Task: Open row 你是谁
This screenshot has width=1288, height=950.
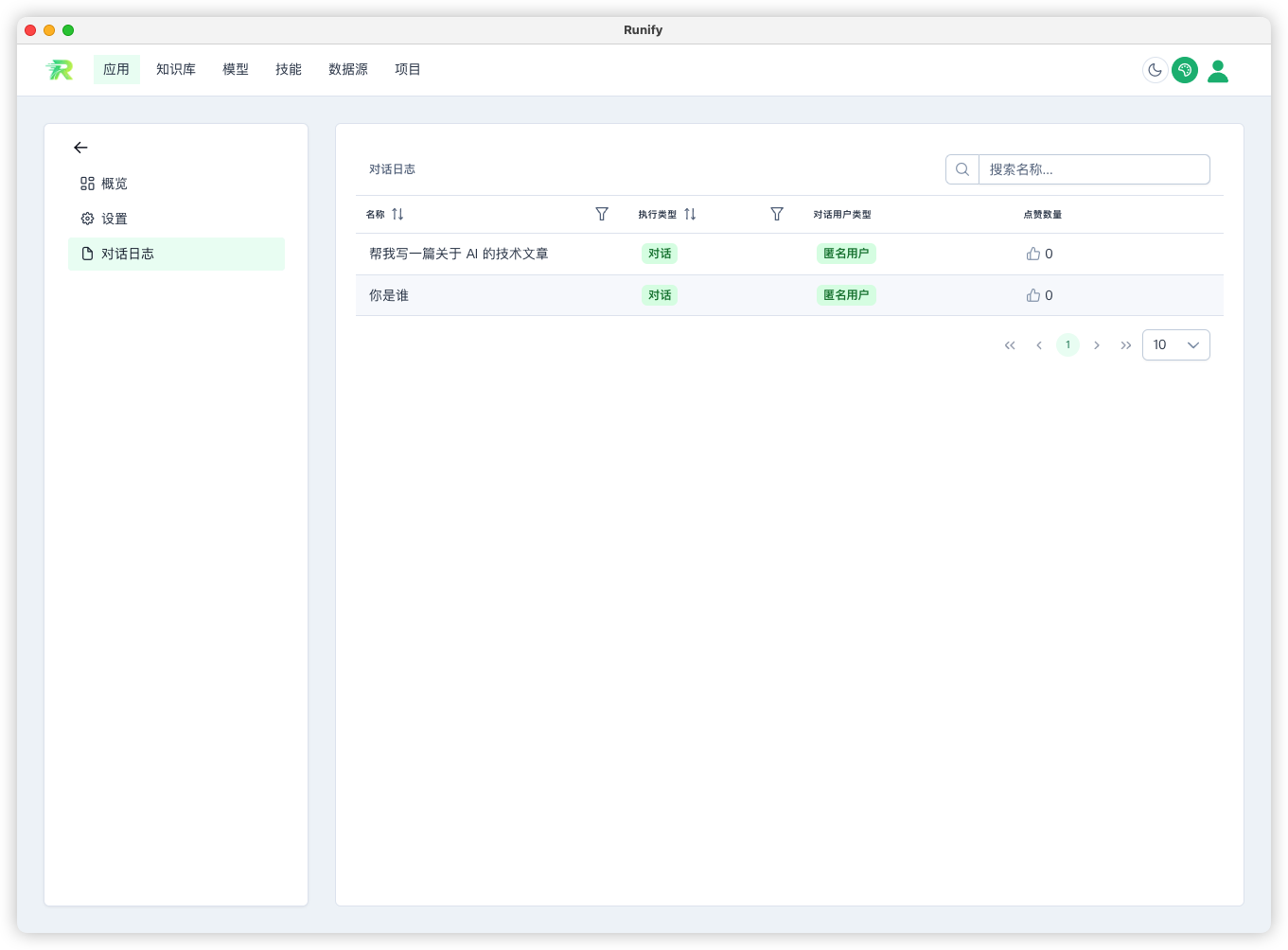Action: click(789, 295)
